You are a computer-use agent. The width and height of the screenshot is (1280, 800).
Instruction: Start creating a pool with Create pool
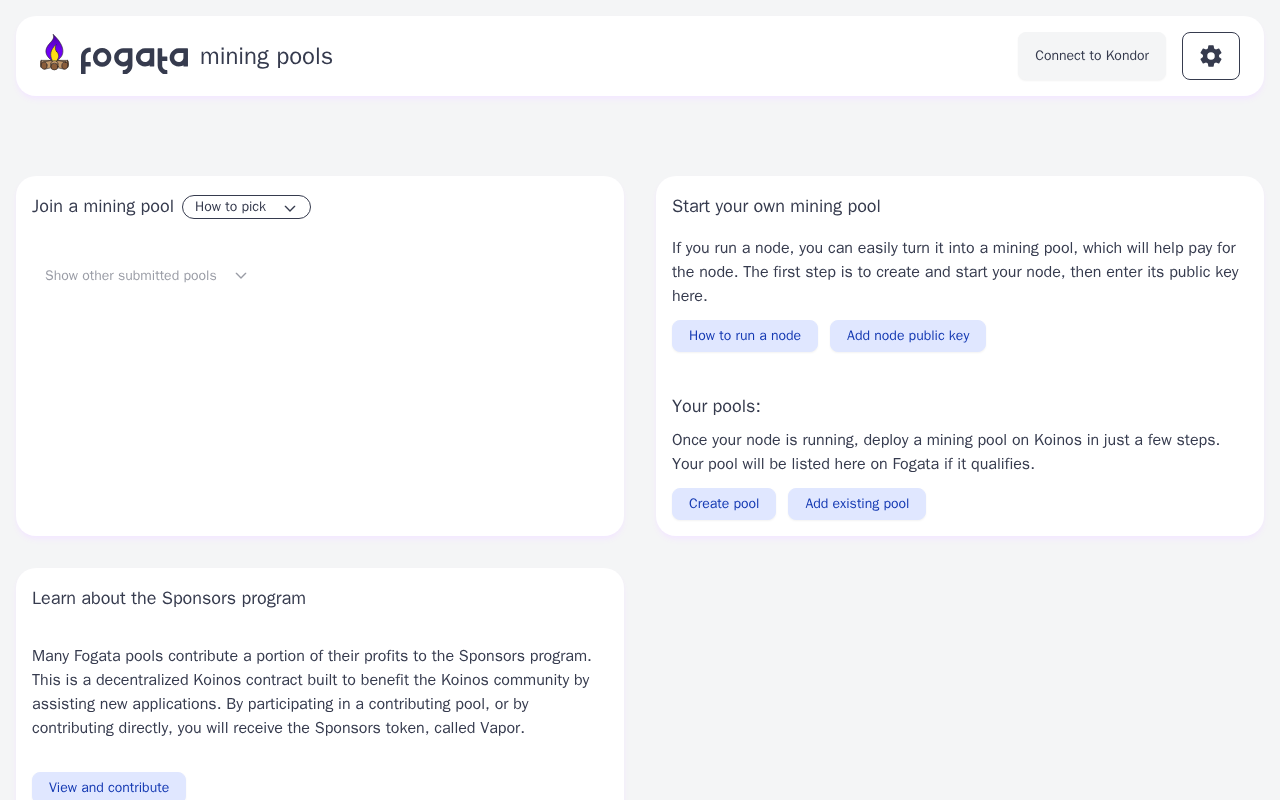723,504
